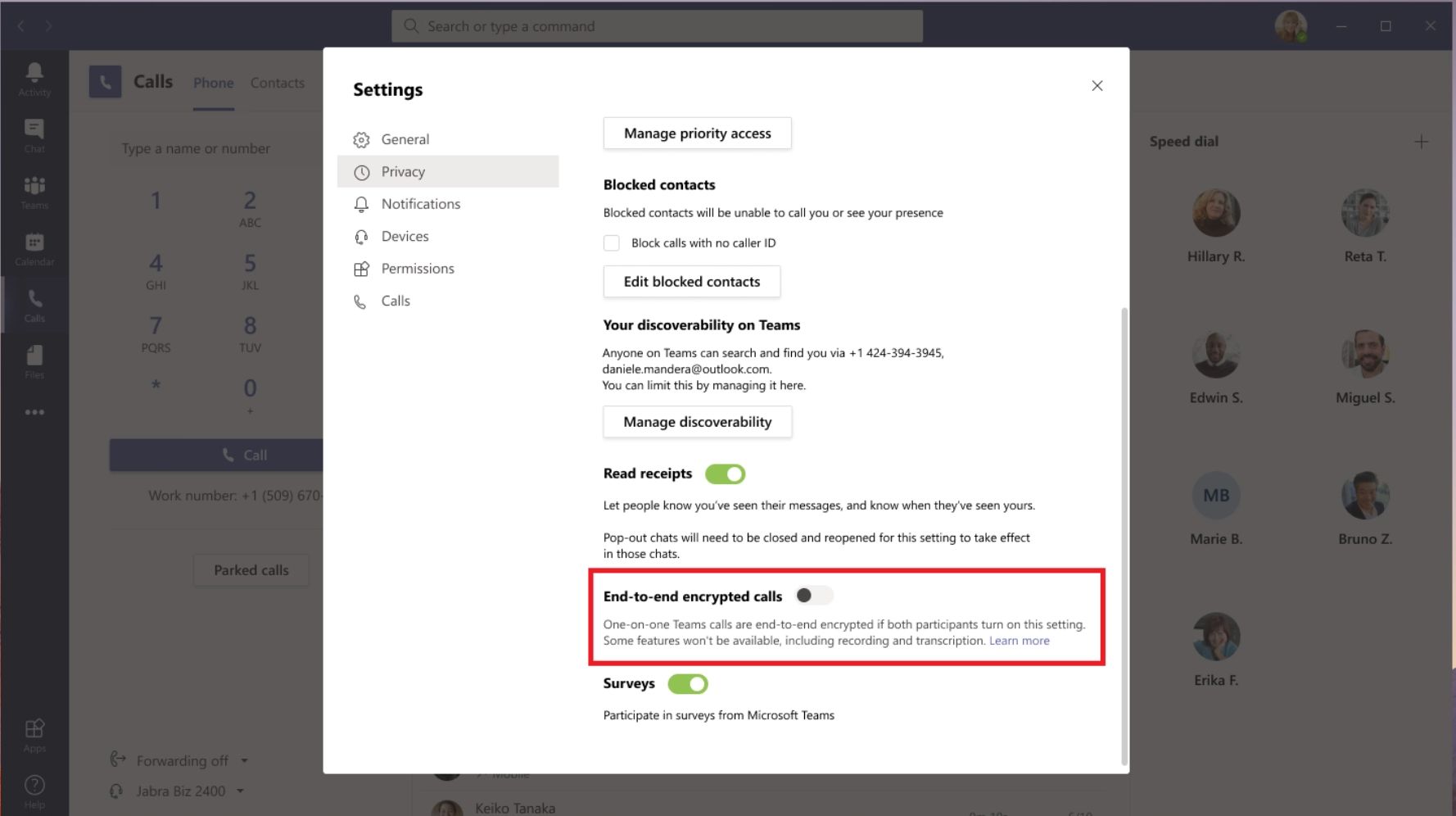Select Miguel S. speed dial contact
Image resolution: width=1456 pixels, height=816 pixels.
pyautogui.click(x=1365, y=368)
